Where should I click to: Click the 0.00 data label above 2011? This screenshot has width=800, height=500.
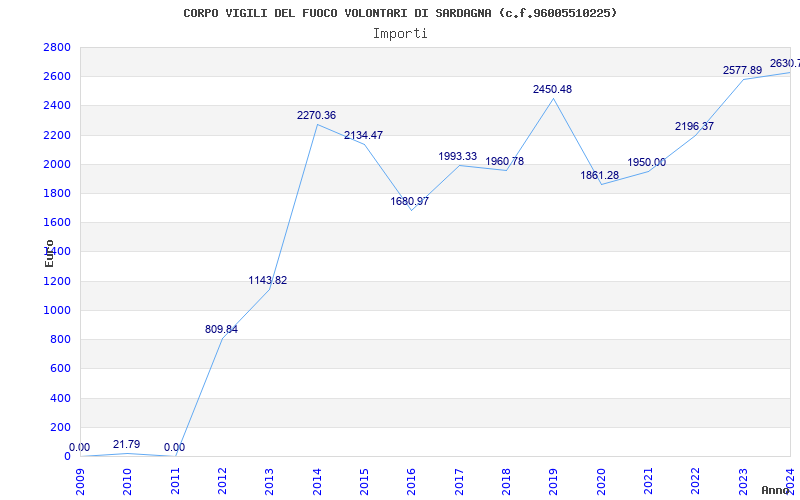[174, 447]
